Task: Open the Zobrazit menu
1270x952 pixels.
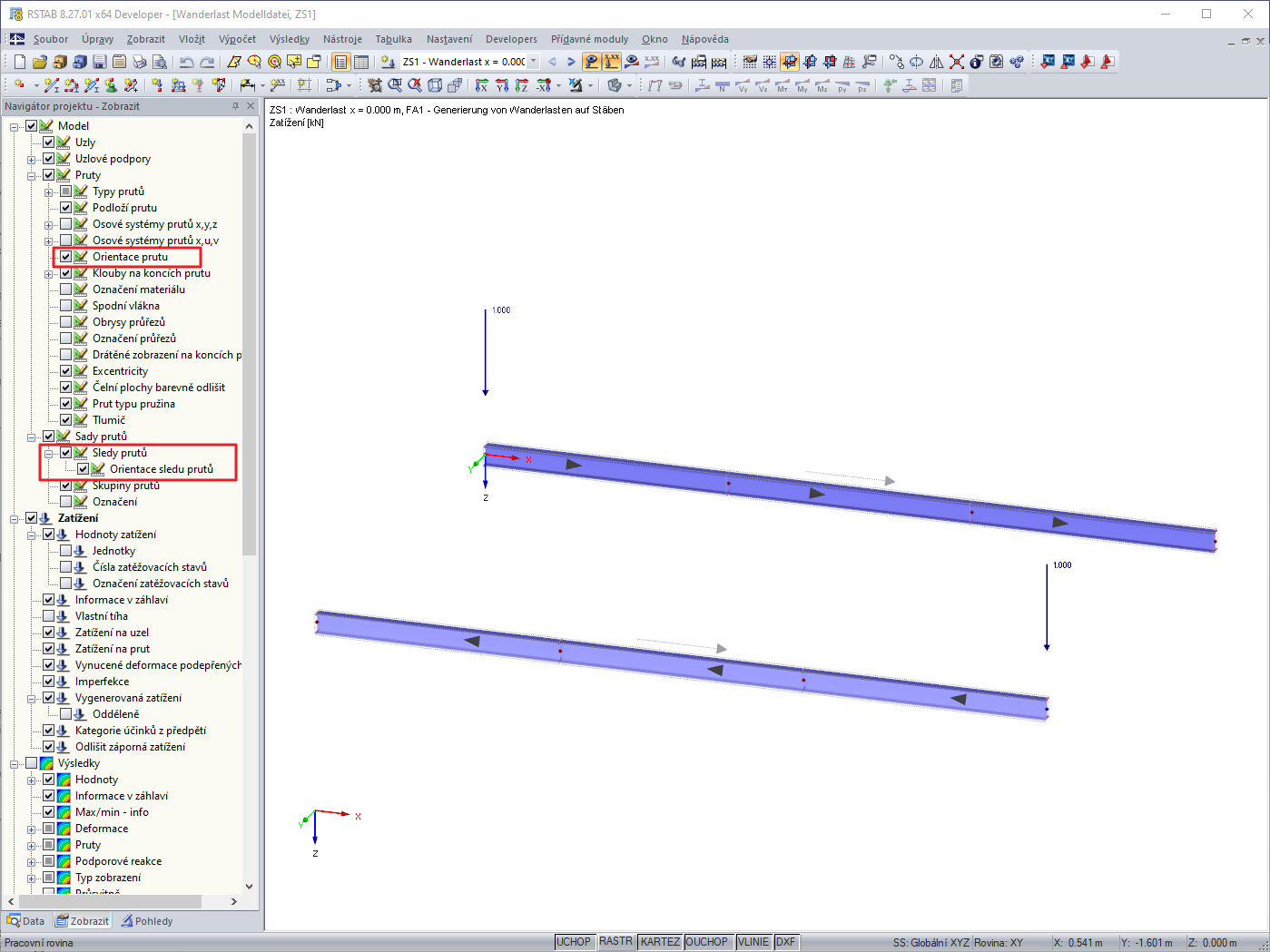Action: [x=146, y=39]
